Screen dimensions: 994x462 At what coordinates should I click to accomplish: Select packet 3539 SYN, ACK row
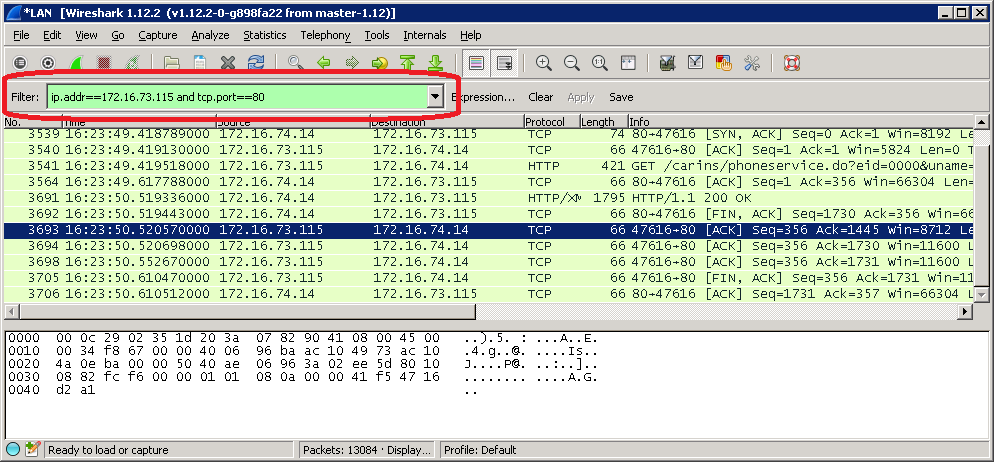pos(489,134)
